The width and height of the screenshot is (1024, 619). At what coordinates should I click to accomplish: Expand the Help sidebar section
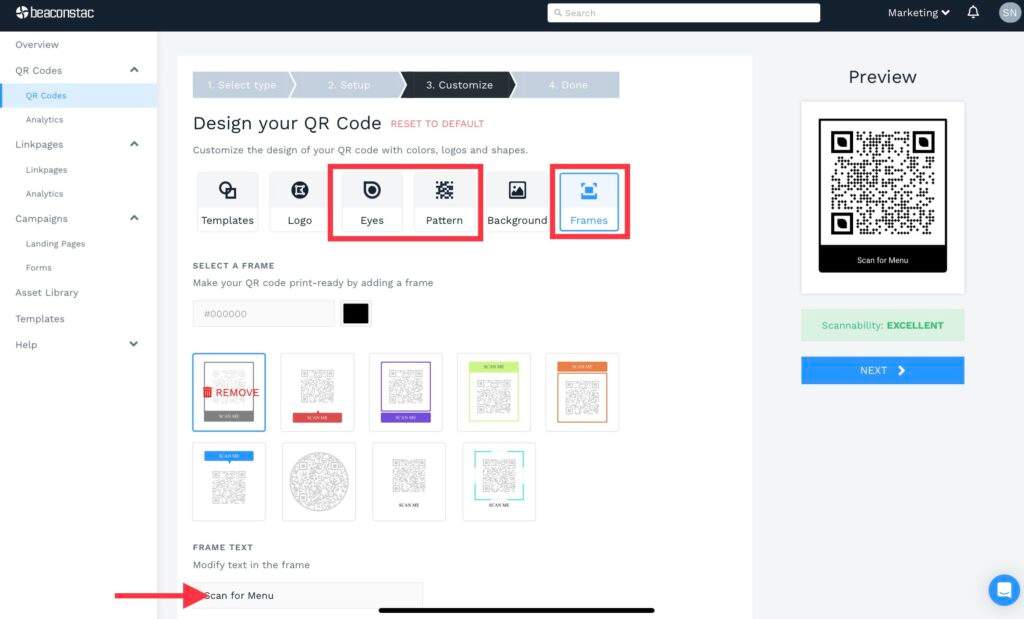133,343
